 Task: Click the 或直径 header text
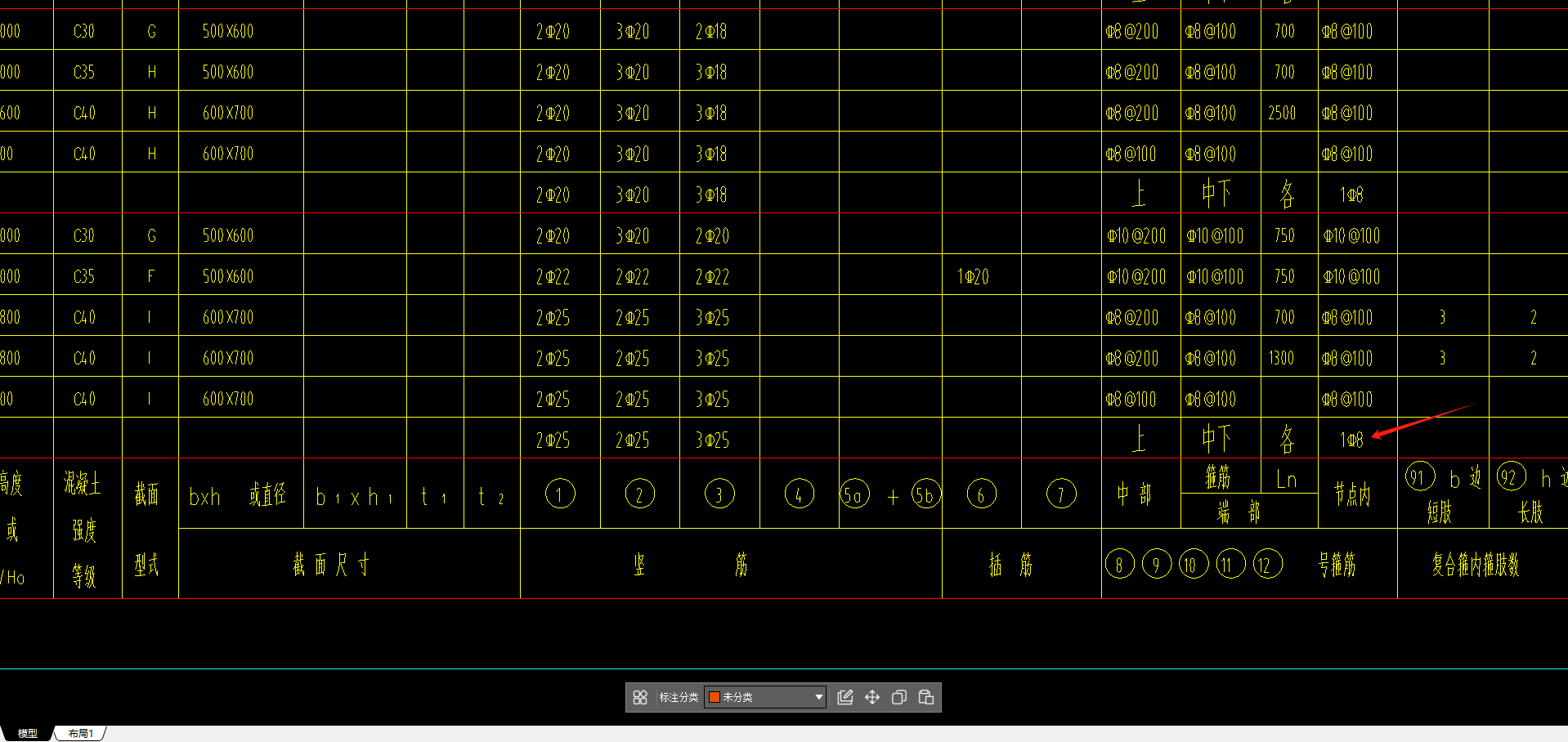click(x=267, y=494)
